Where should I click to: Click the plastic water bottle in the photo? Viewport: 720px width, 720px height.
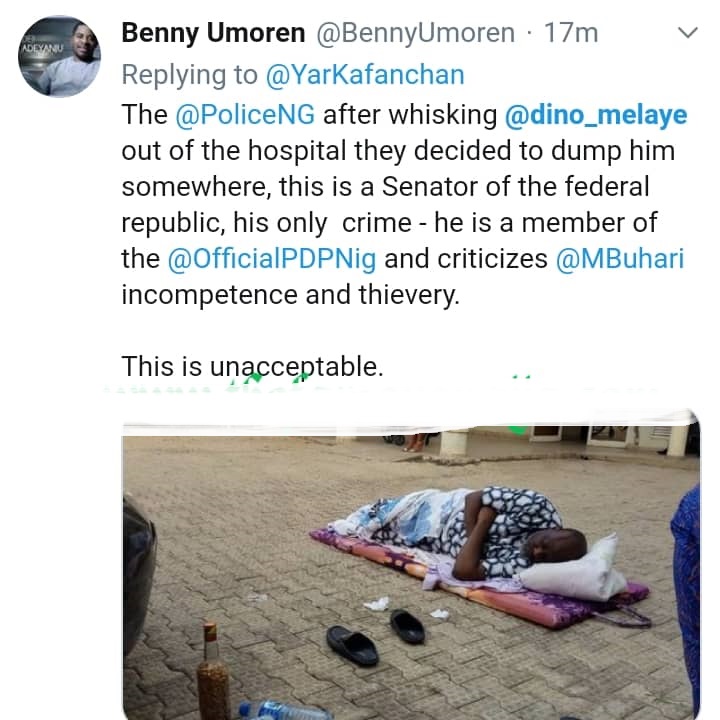point(285,711)
